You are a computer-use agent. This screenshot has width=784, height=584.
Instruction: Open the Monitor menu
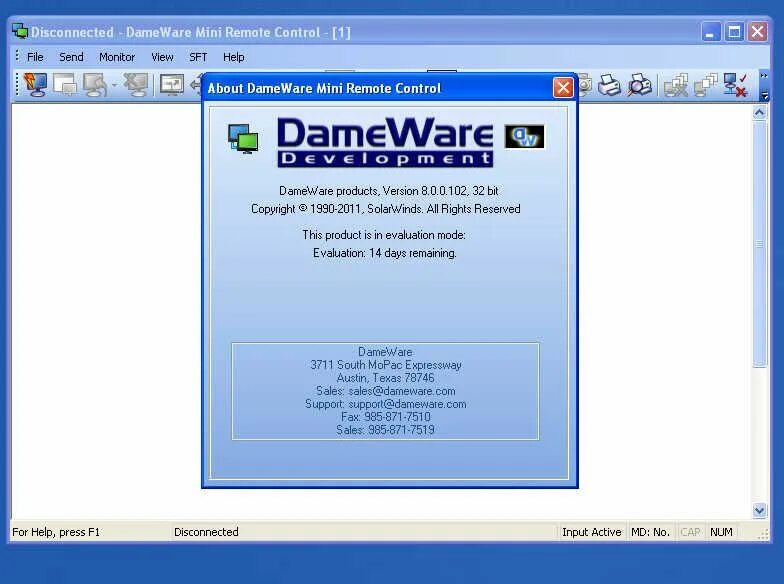[117, 57]
